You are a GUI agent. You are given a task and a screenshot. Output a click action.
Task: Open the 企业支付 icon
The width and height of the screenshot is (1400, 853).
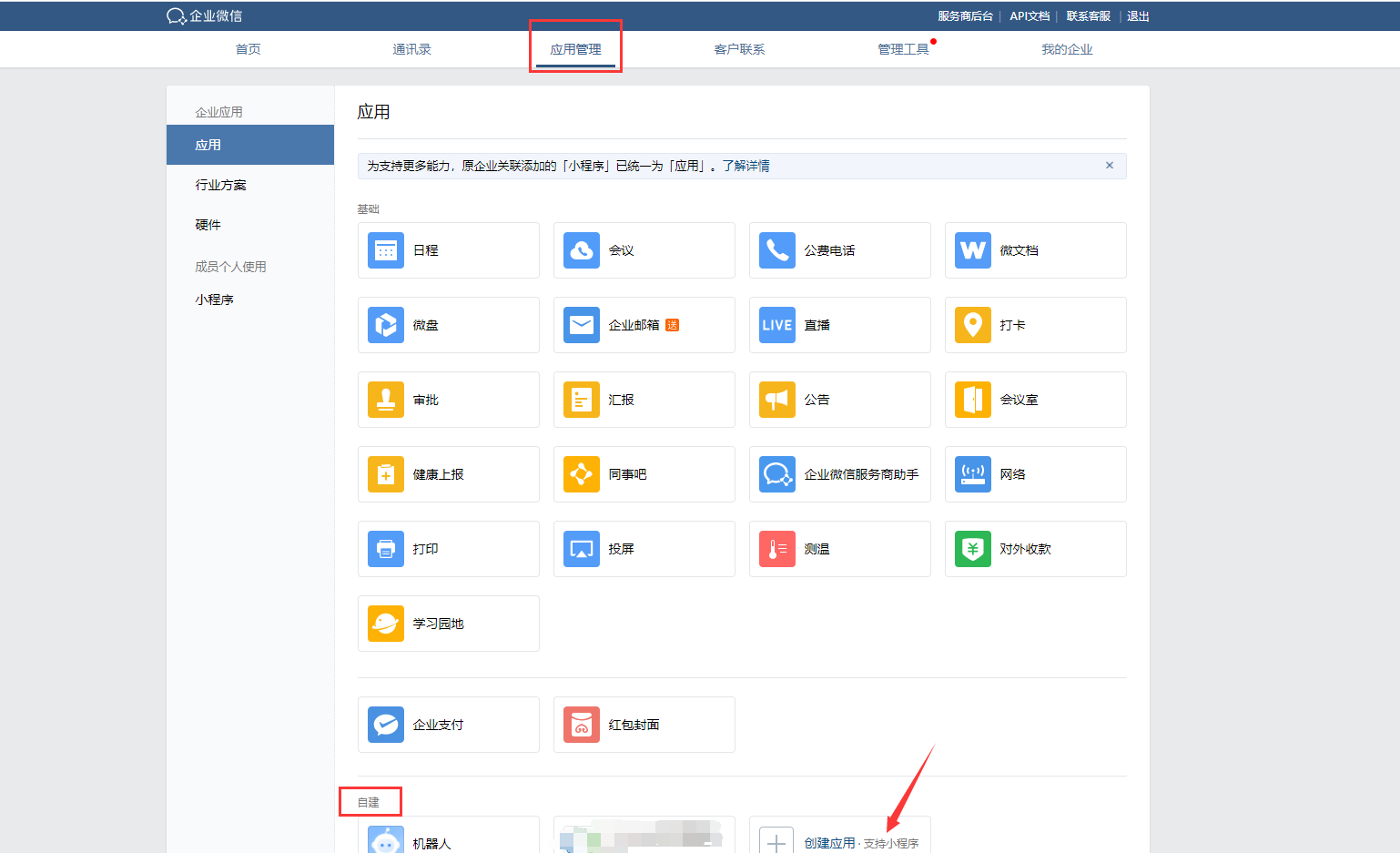[386, 725]
